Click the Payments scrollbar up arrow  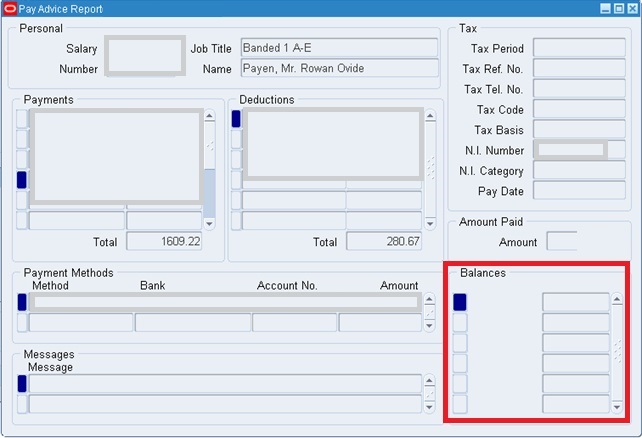[x=209, y=116]
